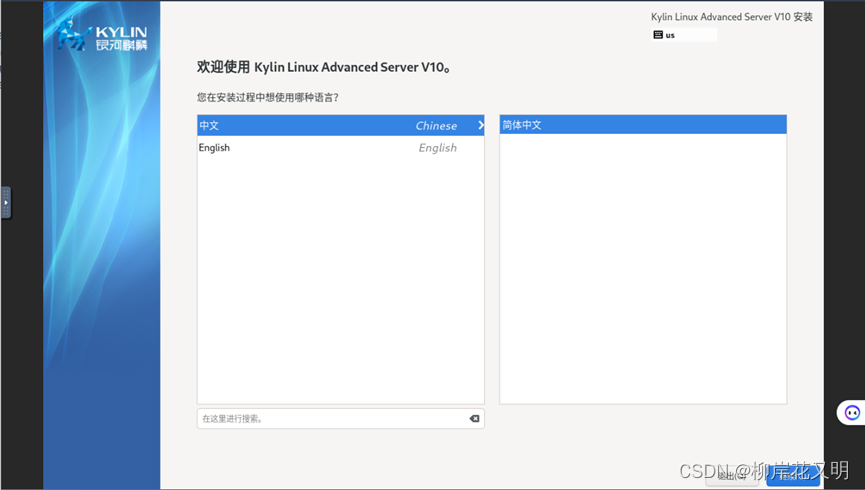
Task: Click the 退出 quit button
Action: pos(732,476)
